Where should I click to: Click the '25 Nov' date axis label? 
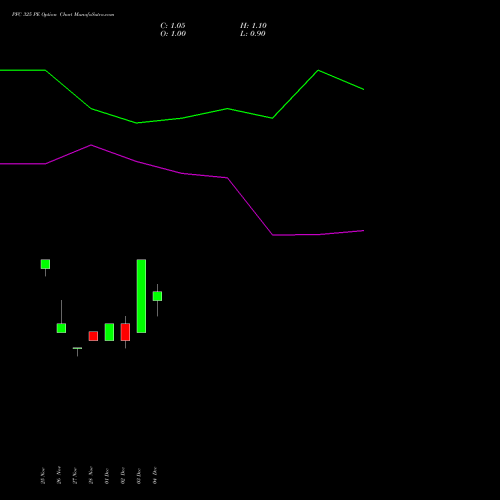coord(43,475)
